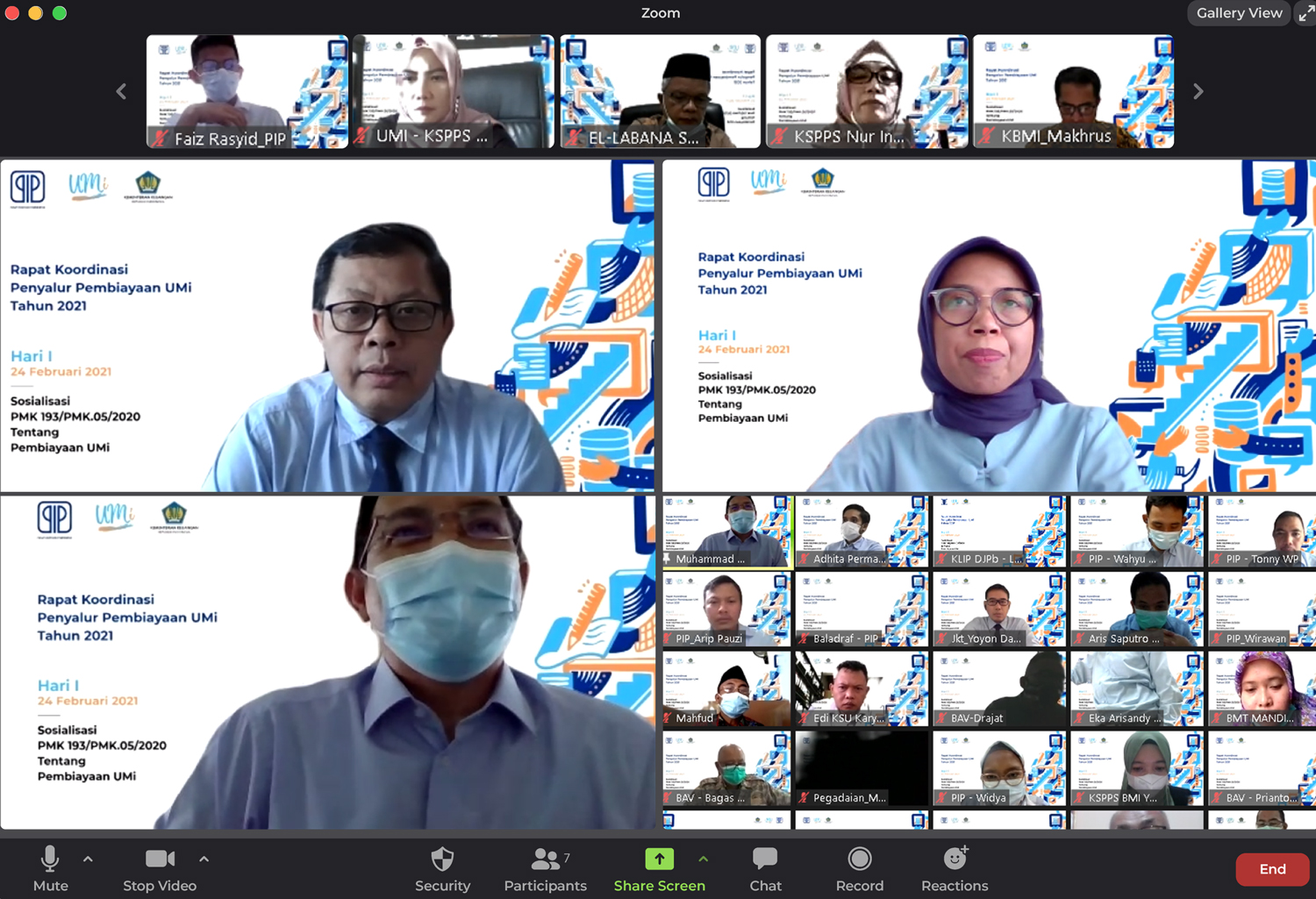Expand video options caret beside Stop Video
This screenshot has height=899, width=1316.
coord(204,860)
